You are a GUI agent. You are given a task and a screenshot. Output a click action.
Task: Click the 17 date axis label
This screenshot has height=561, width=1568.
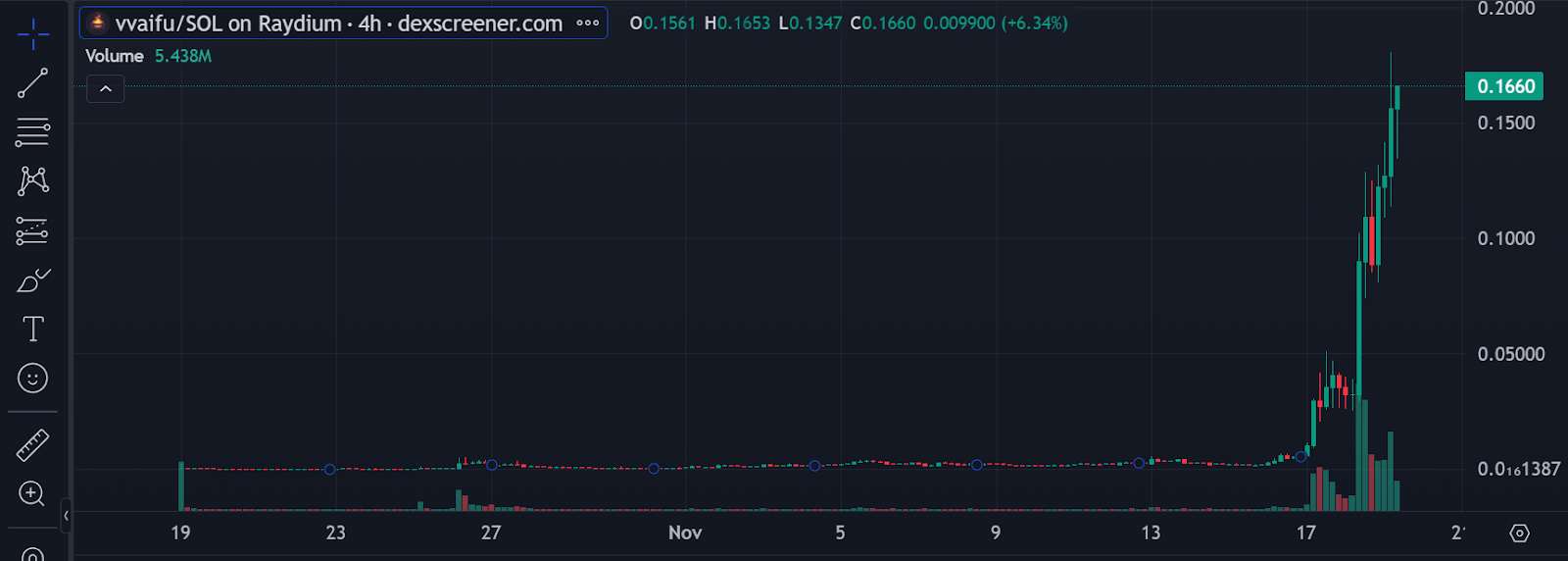pos(1306,533)
